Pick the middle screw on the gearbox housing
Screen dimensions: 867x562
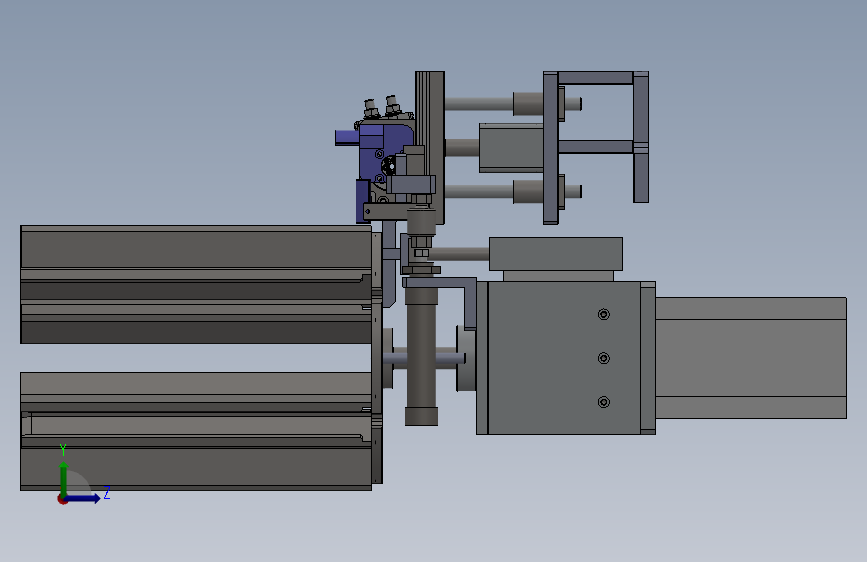point(604,358)
